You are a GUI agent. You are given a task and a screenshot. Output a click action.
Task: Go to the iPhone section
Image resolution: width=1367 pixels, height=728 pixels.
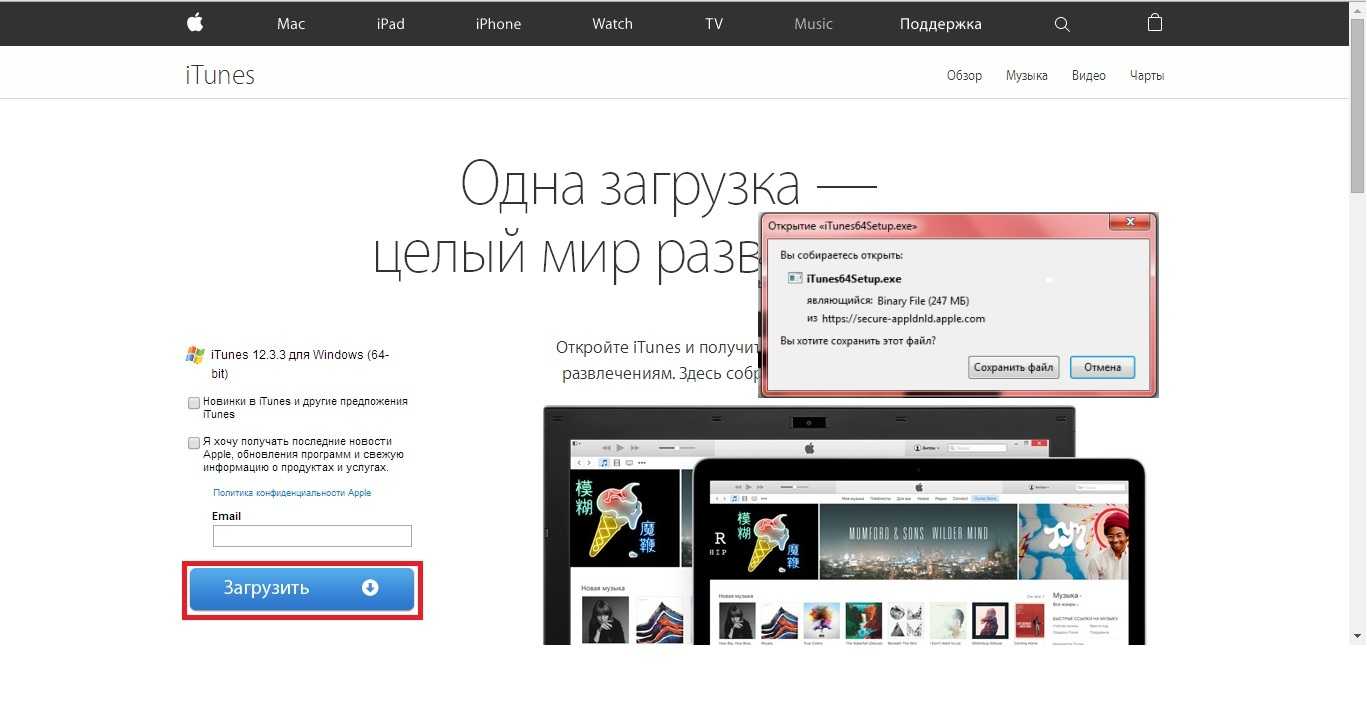click(498, 24)
